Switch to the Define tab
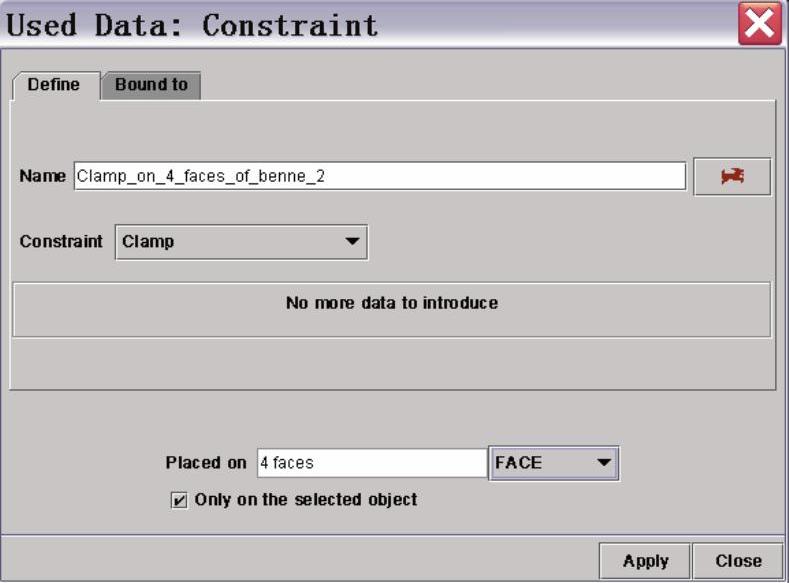789x583 pixels. pyautogui.click(x=55, y=85)
